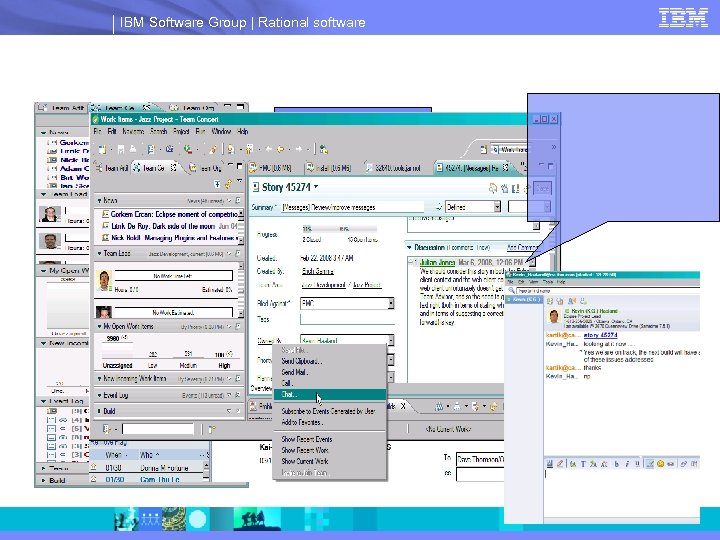The height and width of the screenshot is (540, 720).
Task: Expand the Build section in Team Central
Action: [x=99, y=411]
